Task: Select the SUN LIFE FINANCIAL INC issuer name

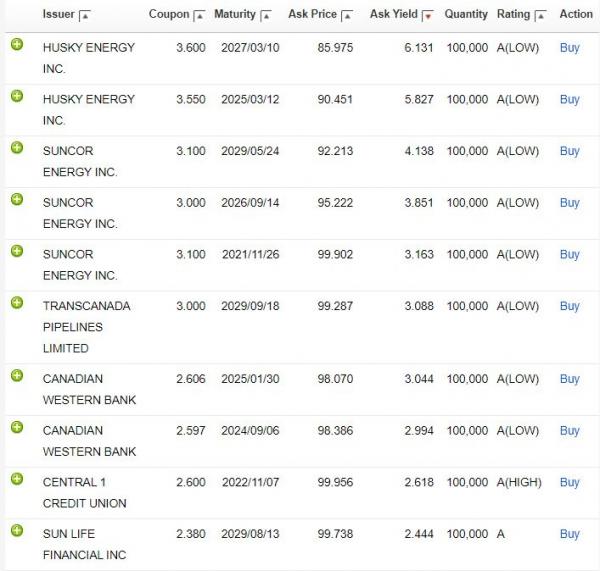Action: [85, 545]
